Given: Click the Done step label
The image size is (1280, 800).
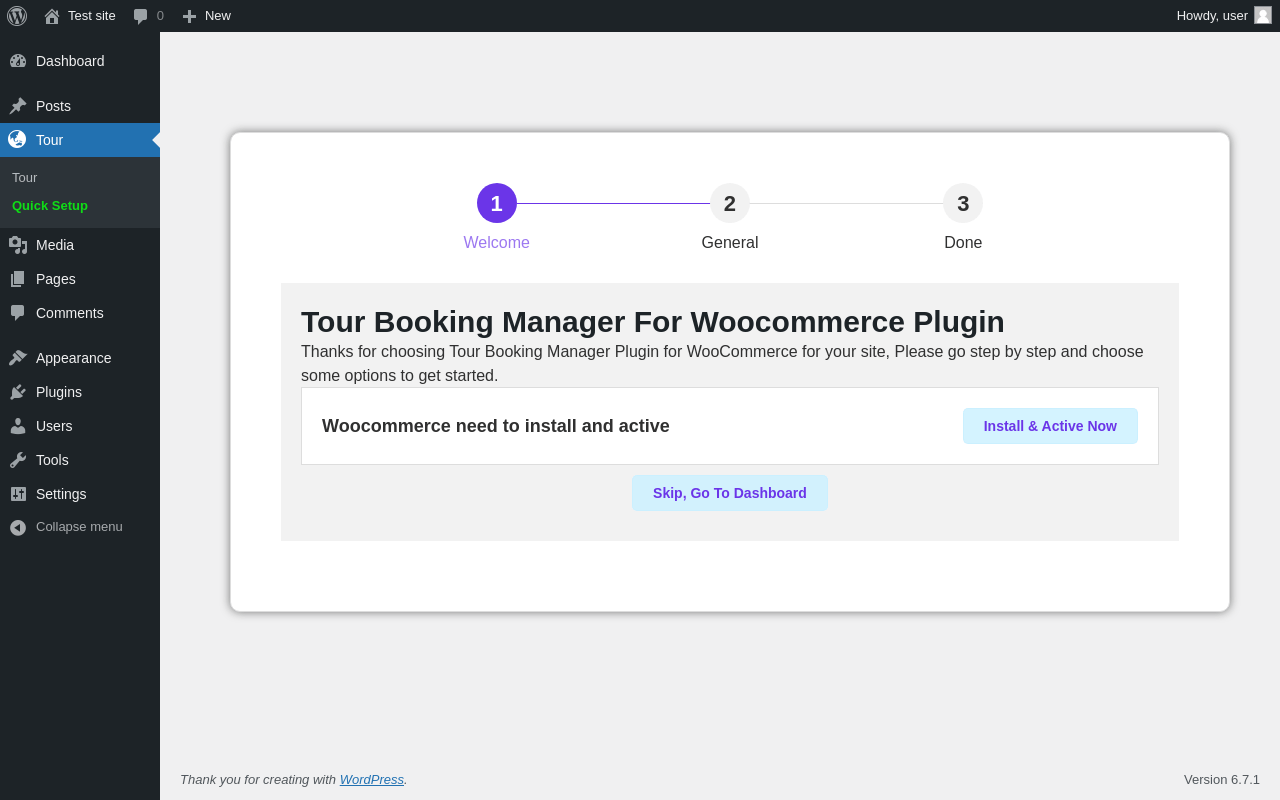Looking at the screenshot, I should [x=963, y=243].
